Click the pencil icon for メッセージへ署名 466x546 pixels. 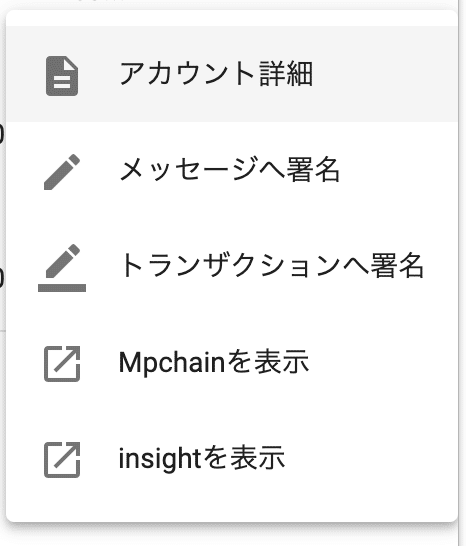pos(62,172)
